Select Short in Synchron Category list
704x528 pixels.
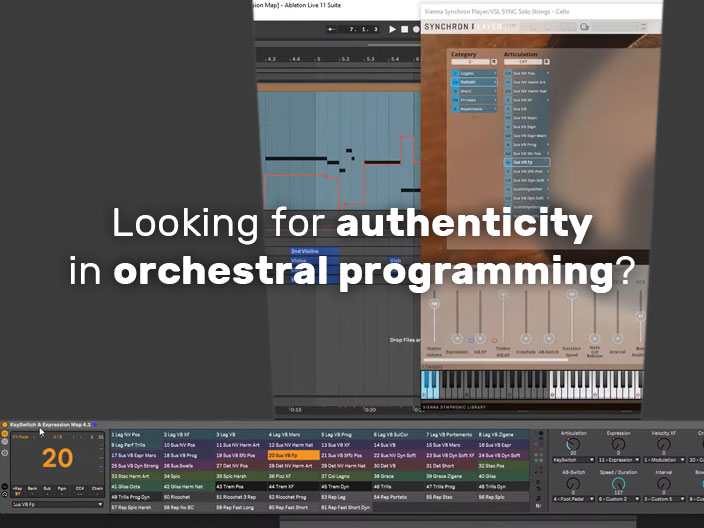[x=474, y=91]
